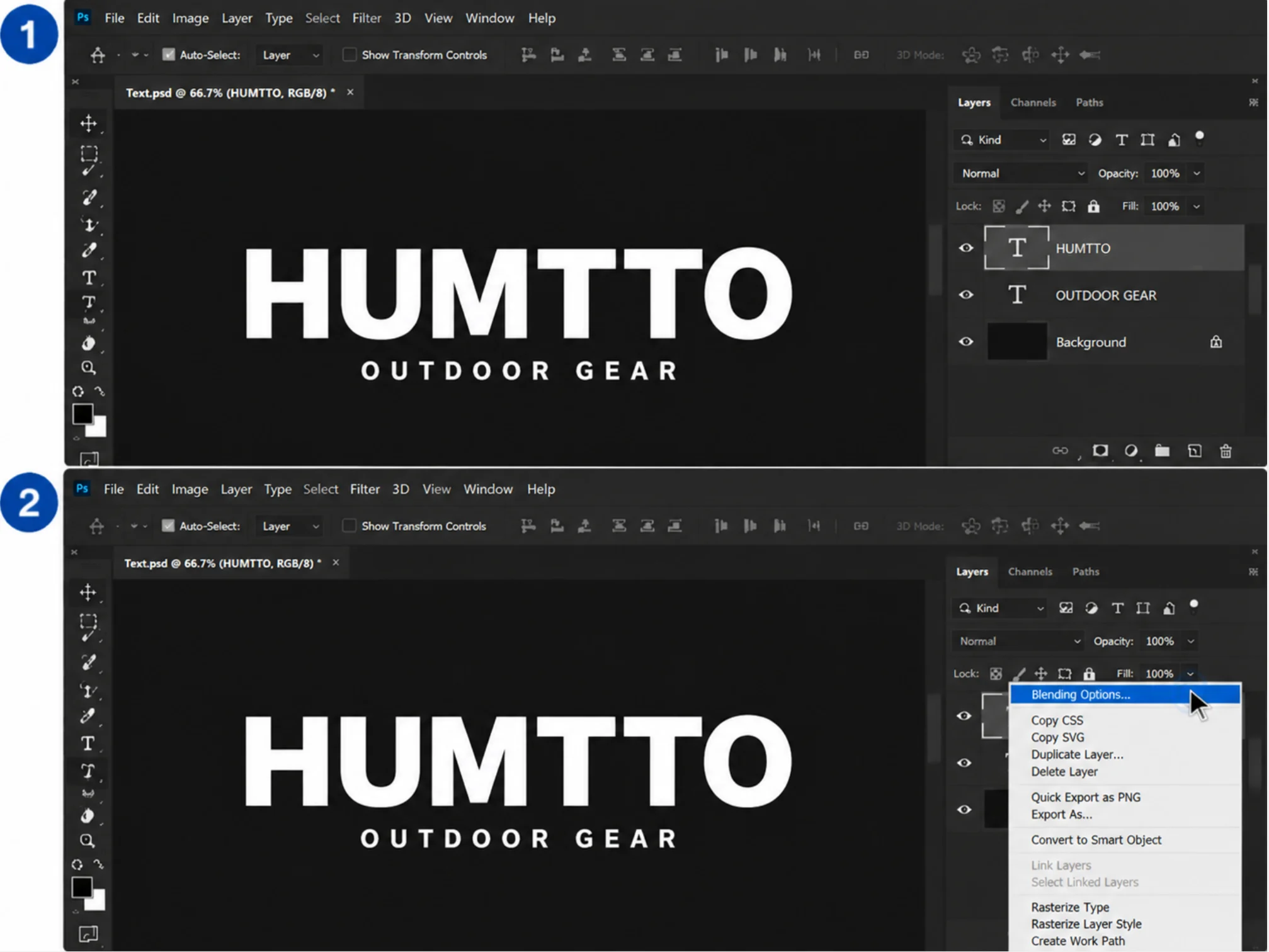The width and height of the screenshot is (1269, 952).
Task: Open Normal blend mode dropdown in top window
Action: (x=1021, y=173)
